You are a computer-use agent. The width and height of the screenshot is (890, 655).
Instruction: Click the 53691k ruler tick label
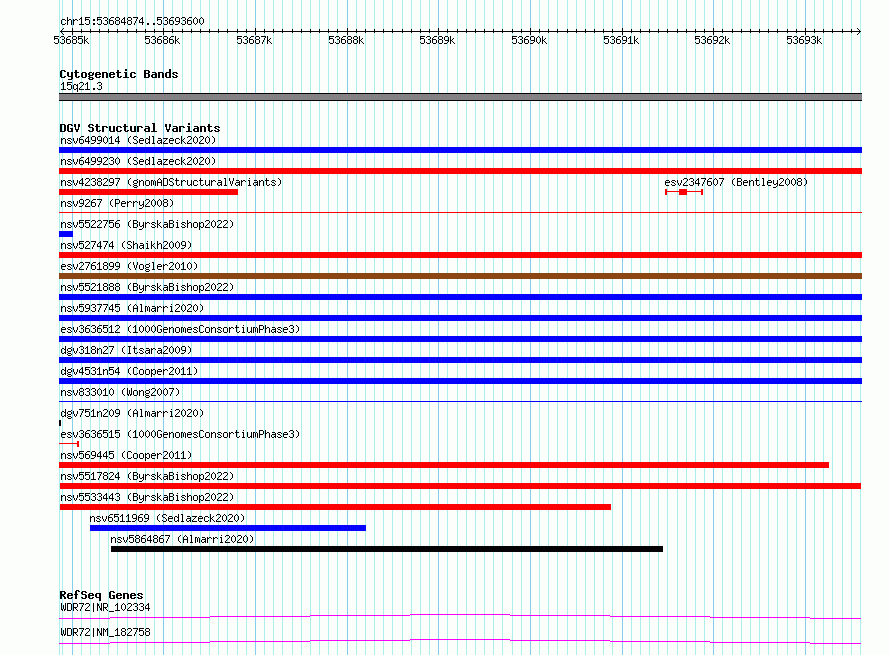click(x=621, y=40)
